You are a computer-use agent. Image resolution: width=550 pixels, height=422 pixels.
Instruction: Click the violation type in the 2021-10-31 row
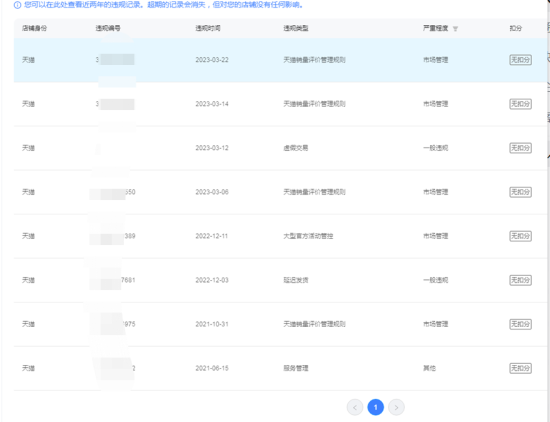tap(314, 324)
